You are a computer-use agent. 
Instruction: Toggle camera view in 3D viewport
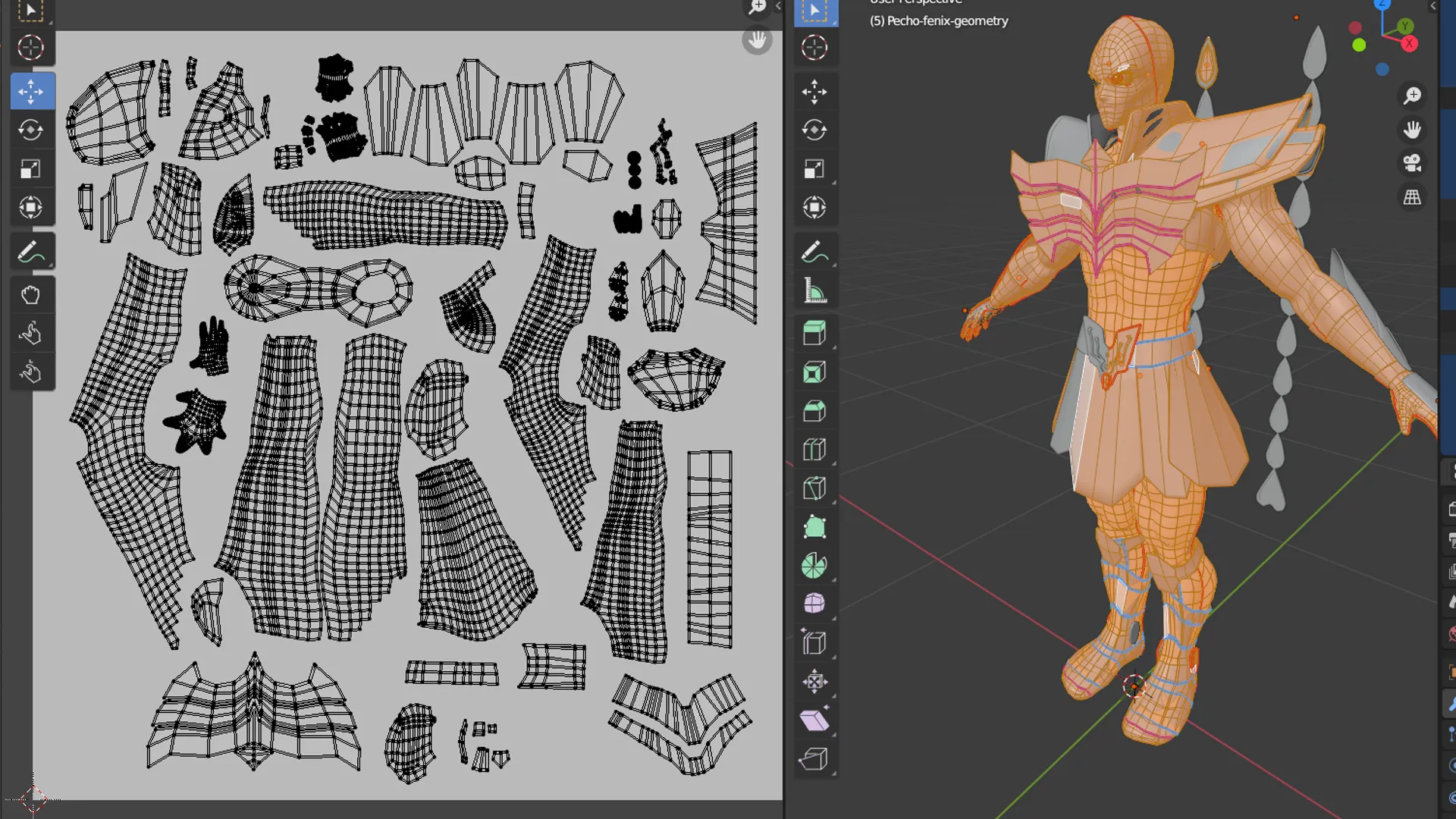pyautogui.click(x=1412, y=163)
